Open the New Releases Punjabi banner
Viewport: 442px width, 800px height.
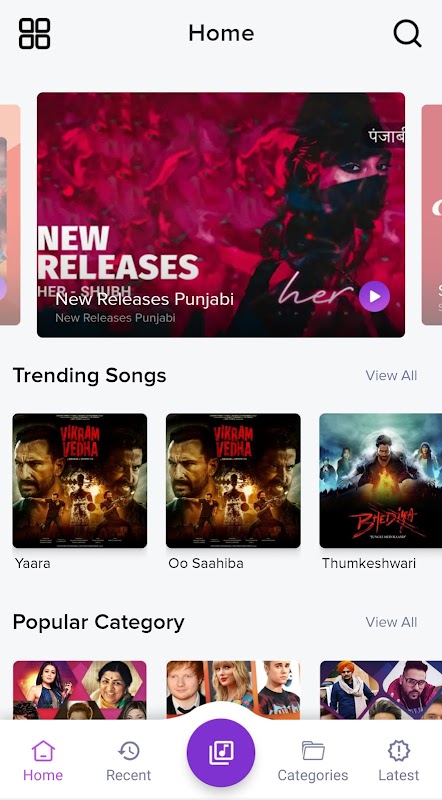pos(221,215)
